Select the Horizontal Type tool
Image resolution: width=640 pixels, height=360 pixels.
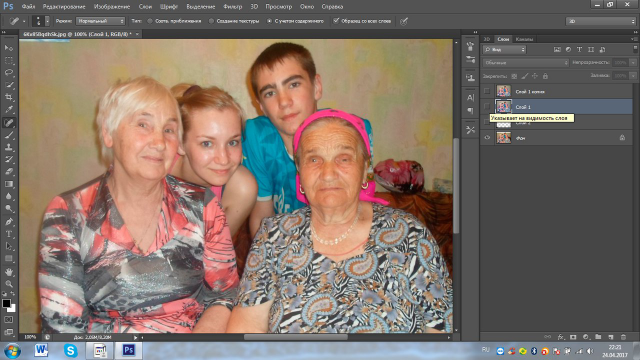click(x=9, y=234)
